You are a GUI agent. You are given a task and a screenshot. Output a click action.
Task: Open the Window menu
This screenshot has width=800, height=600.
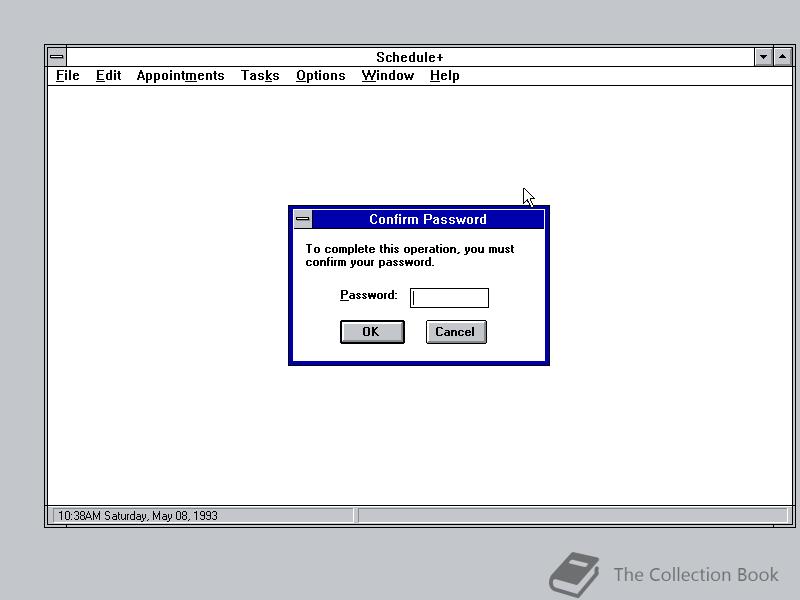[x=387, y=76]
